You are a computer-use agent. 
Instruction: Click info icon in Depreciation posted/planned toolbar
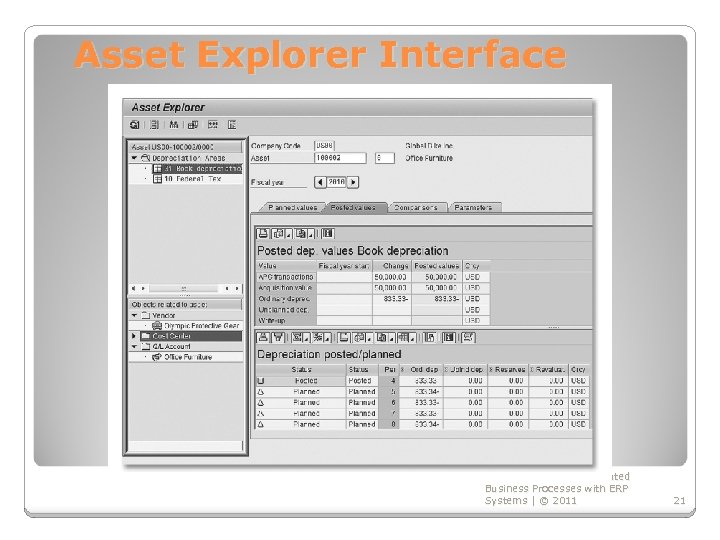pos(448,338)
